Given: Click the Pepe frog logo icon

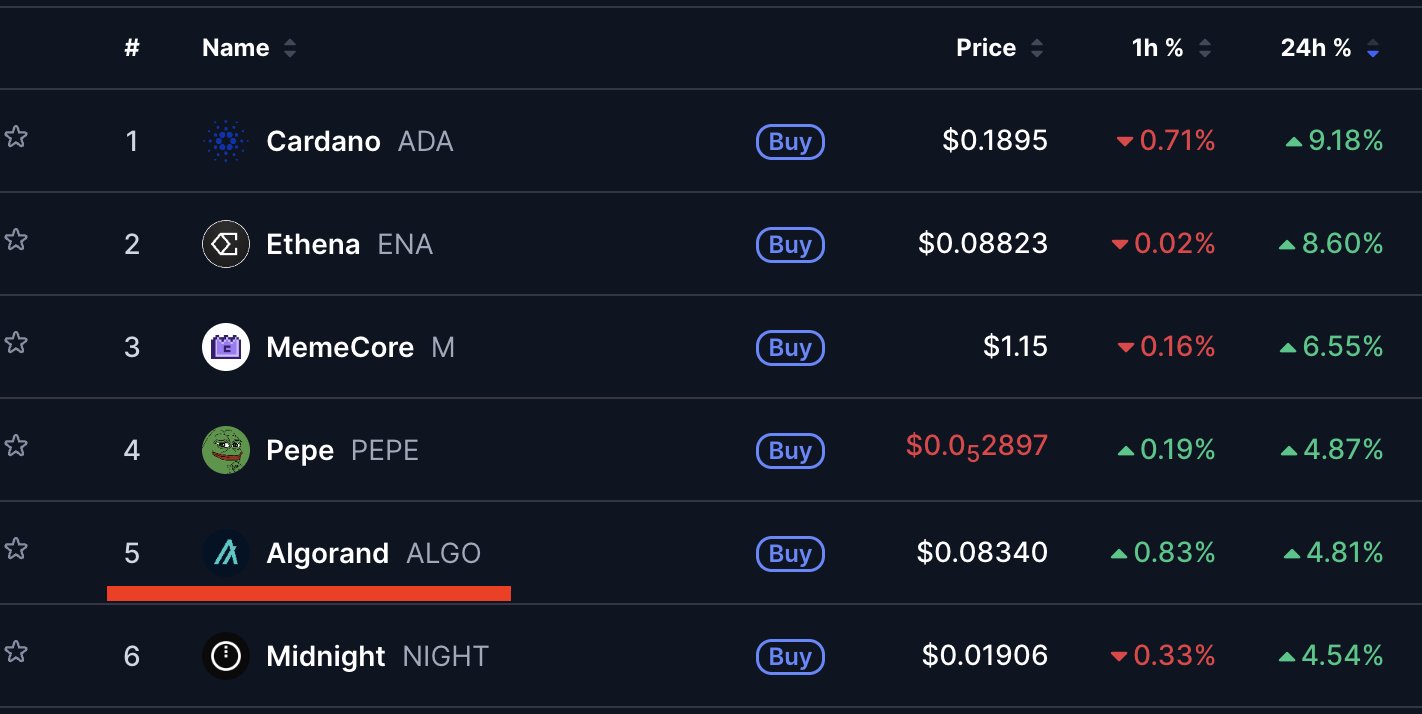Looking at the screenshot, I should tap(226, 450).
